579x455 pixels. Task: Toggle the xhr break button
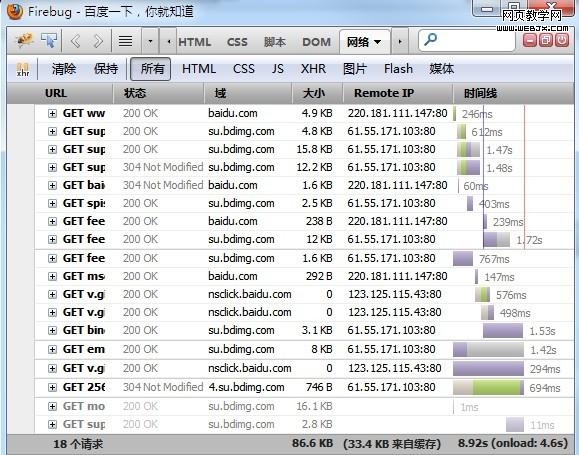coord(23,69)
